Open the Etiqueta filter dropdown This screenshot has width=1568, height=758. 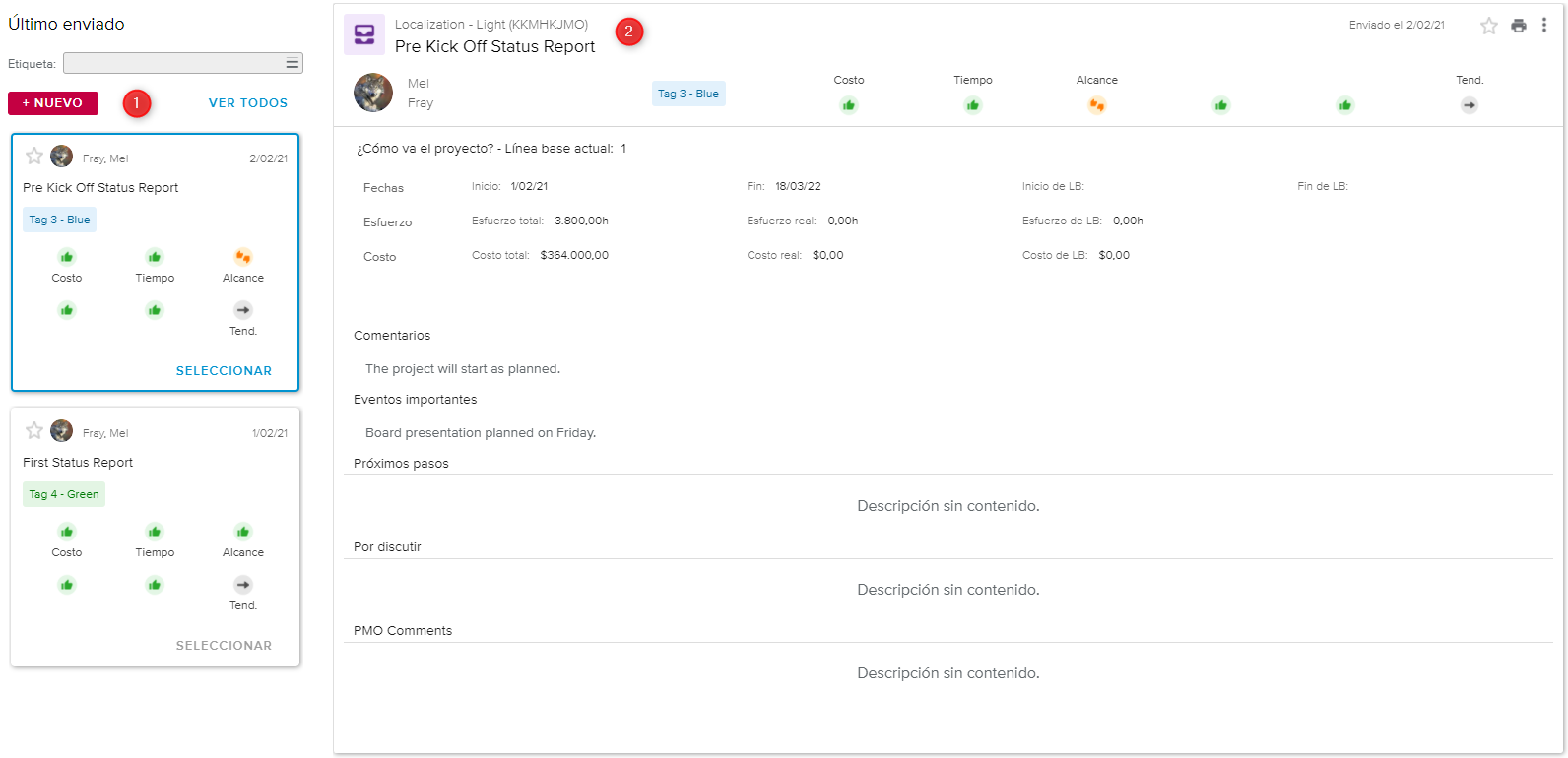click(x=183, y=63)
